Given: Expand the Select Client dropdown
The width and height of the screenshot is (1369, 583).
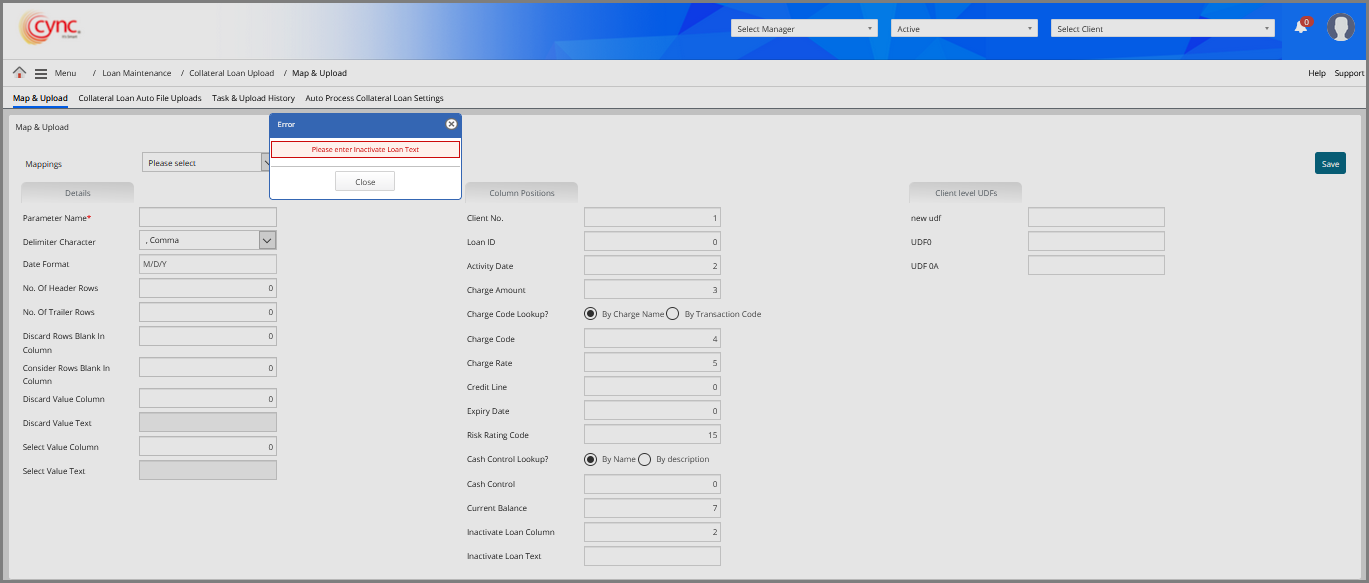Looking at the screenshot, I should tap(1164, 29).
